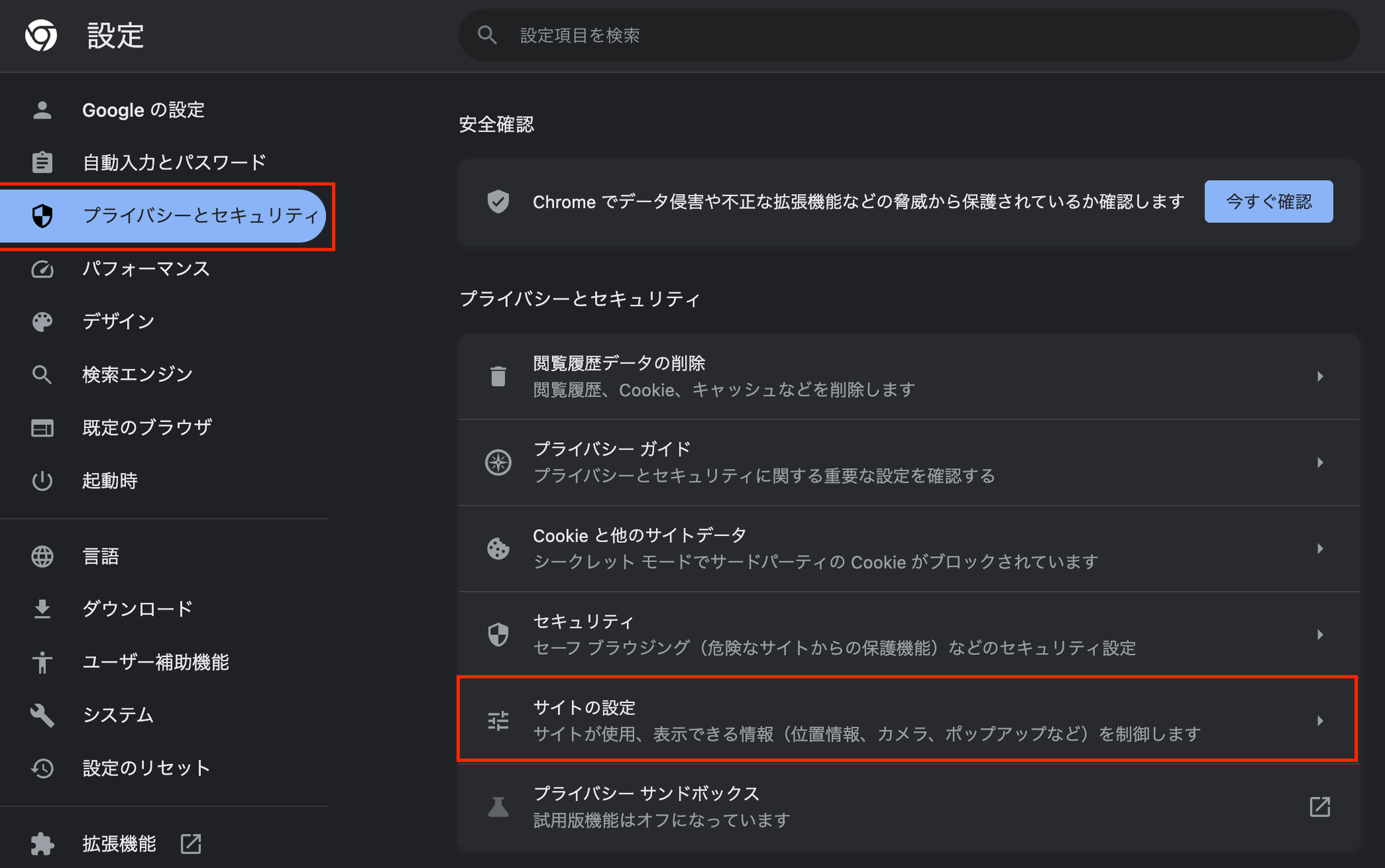The width and height of the screenshot is (1385, 868).
Task: Open プライバシー サンドボックス via external link icon
Action: point(1319,806)
